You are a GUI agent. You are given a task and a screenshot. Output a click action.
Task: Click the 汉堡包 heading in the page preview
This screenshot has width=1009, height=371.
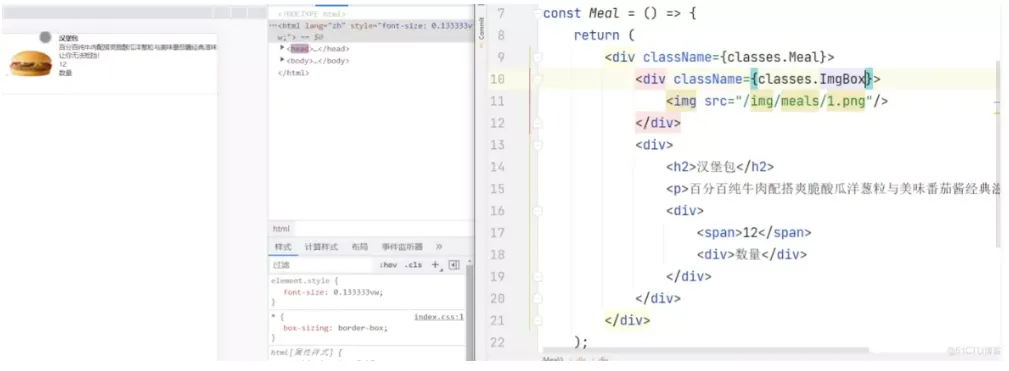68,39
